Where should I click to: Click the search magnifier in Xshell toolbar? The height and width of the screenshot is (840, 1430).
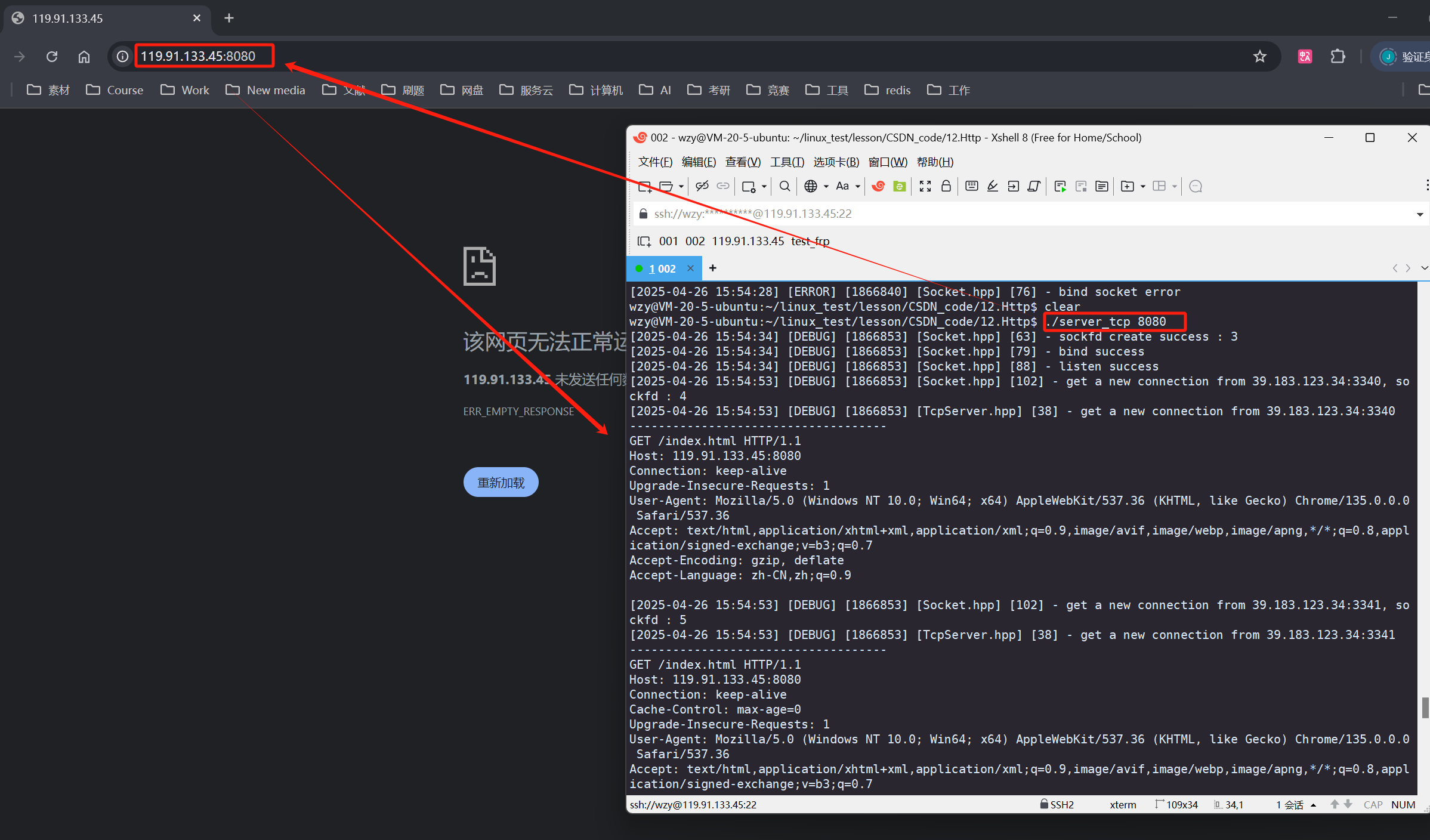click(785, 186)
